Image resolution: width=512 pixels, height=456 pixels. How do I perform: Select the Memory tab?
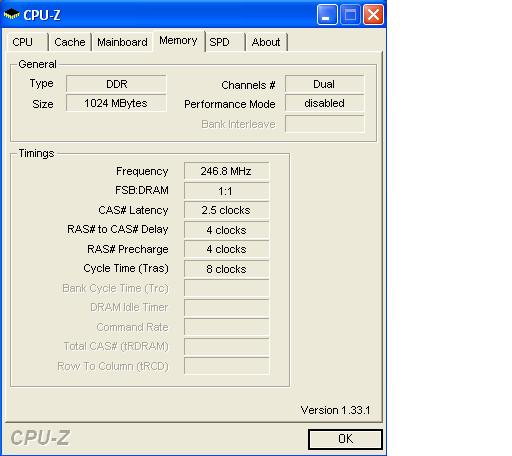(x=178, y=41)
